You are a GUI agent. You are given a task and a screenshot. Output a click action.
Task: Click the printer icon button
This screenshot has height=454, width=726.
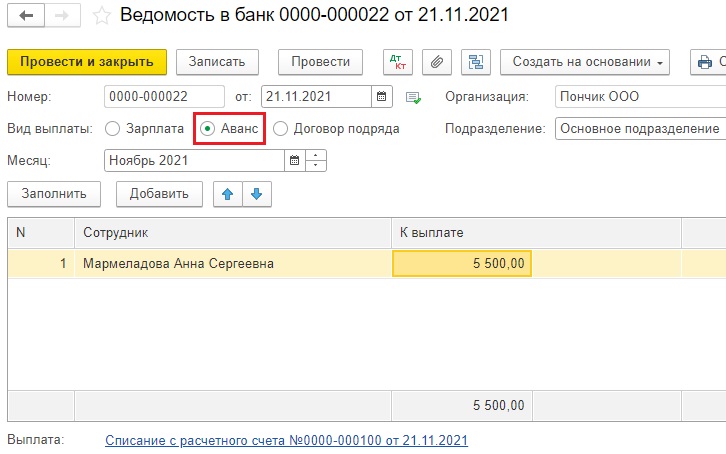pos(707,62)
